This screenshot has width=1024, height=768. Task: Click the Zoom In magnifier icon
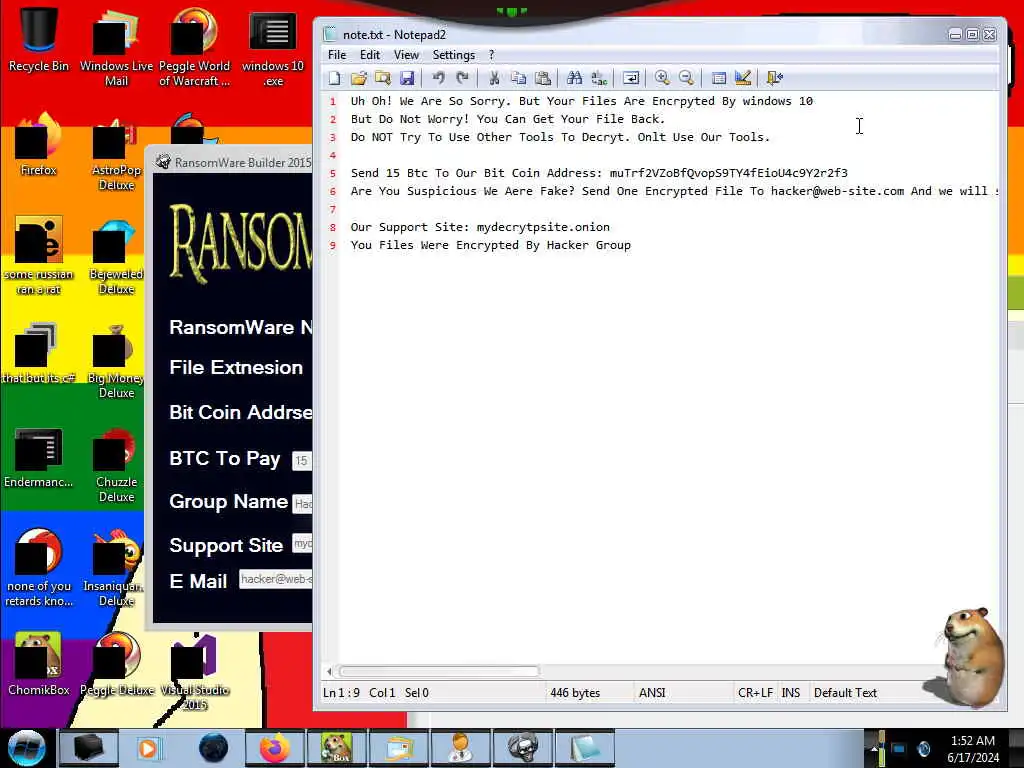click(662, 78)
